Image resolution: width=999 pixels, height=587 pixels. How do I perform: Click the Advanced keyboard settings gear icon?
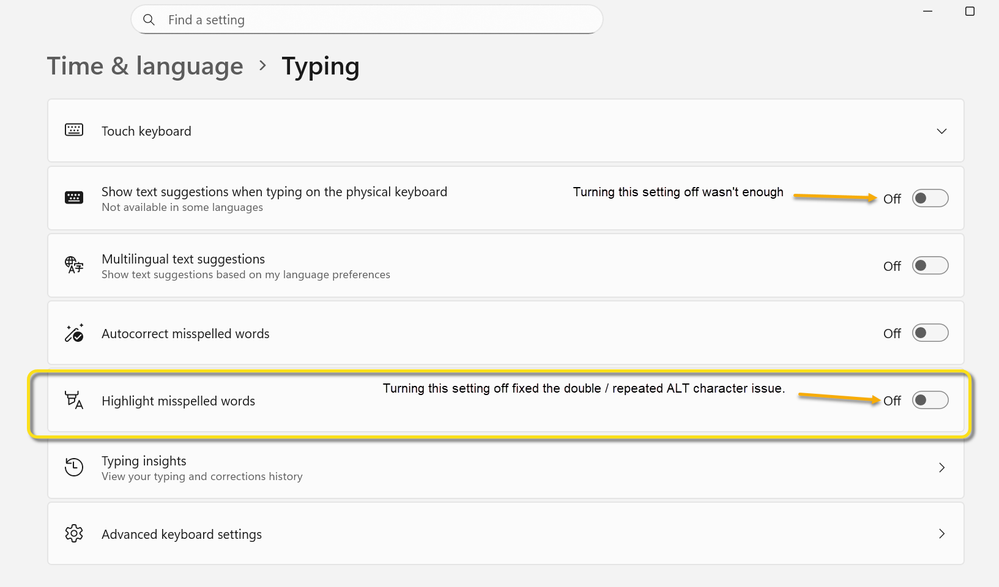[x=74, y=534]
